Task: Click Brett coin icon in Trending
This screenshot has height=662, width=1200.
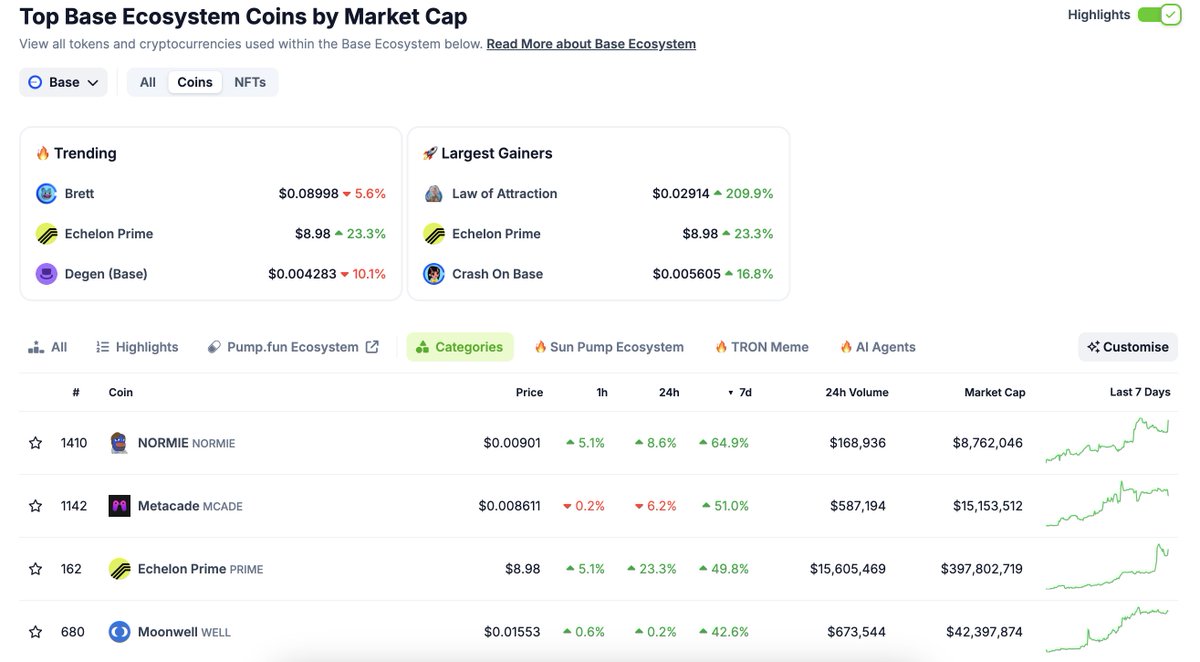Action: click(46, 193)
